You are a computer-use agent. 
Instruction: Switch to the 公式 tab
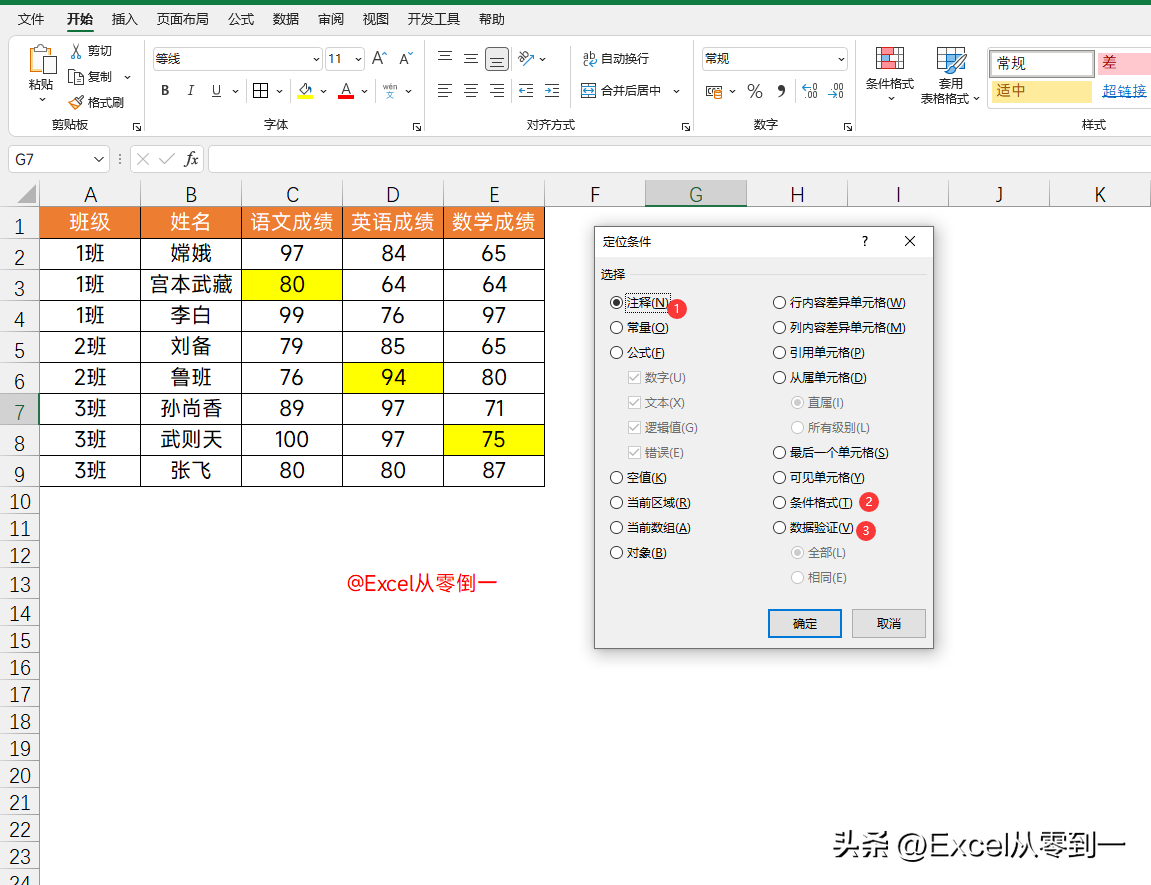click(241, 19)
